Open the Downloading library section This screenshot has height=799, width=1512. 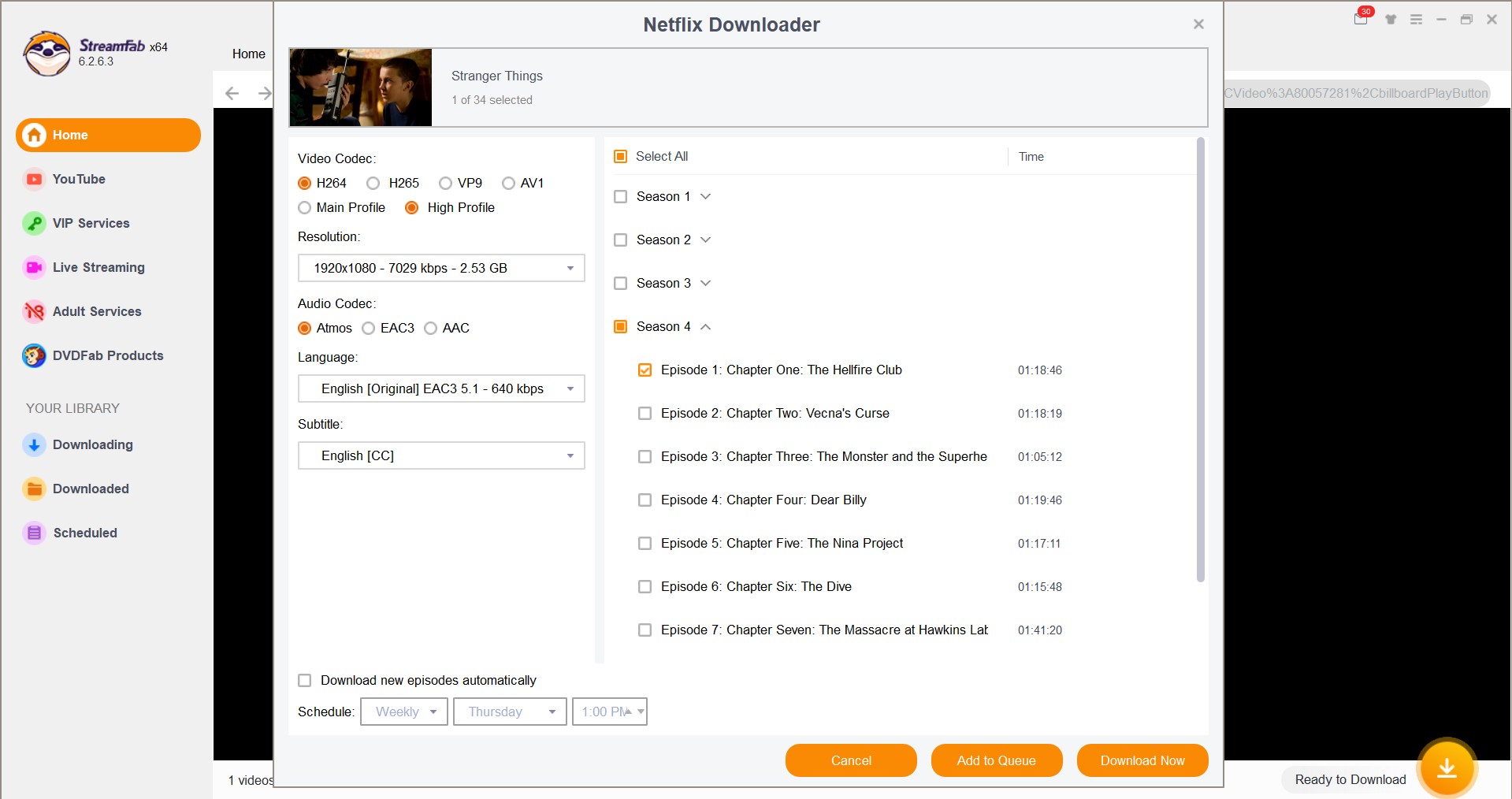pyautogui.click(x=92, y=444)
